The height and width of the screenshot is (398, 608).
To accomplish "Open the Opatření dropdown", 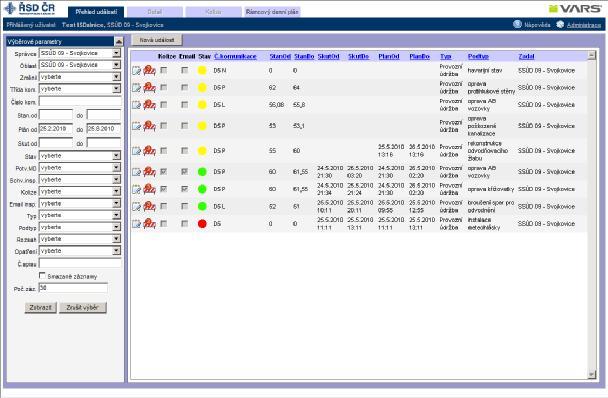I will click(x=80, y=251).
